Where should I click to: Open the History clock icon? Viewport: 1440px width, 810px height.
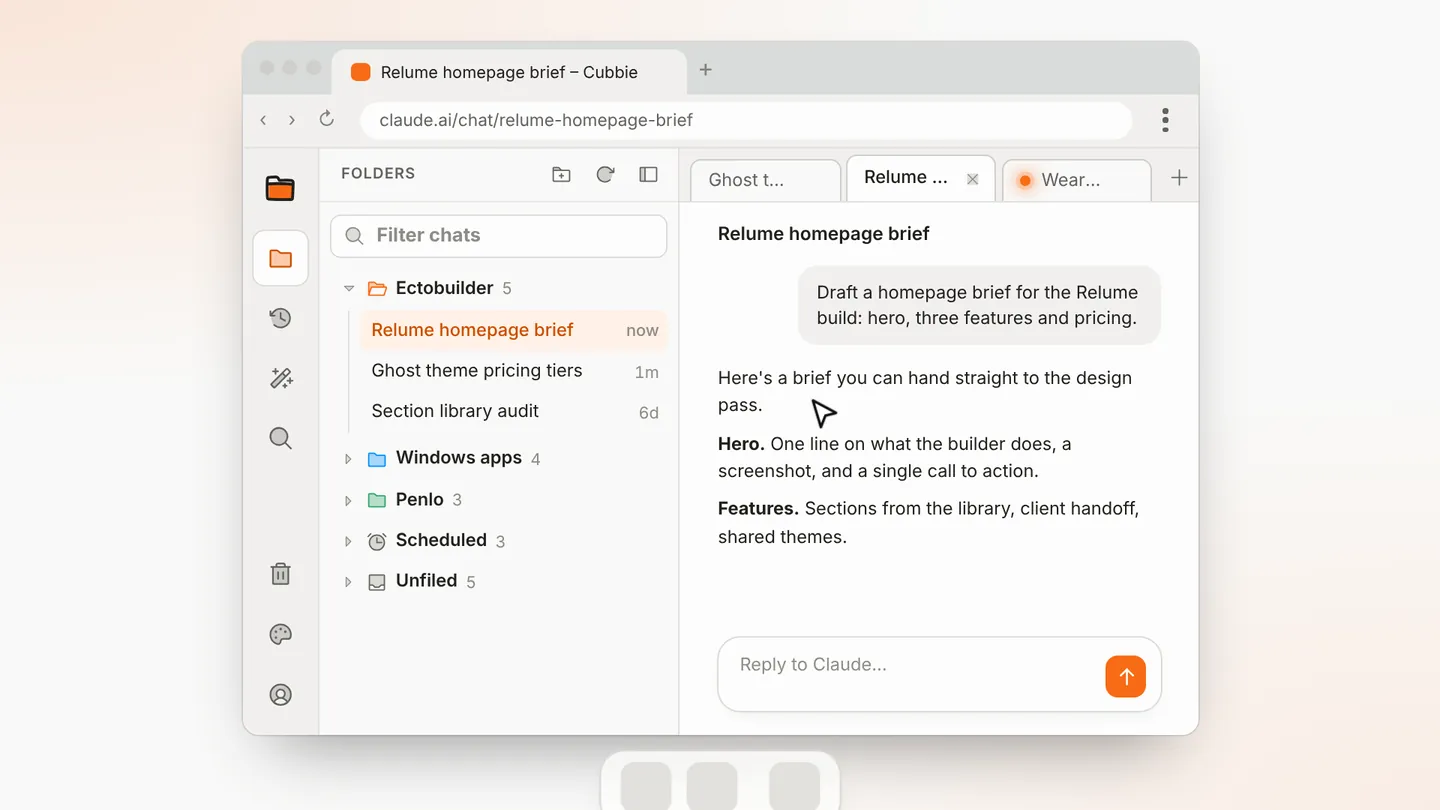pyautogui.click(x=281, y=318)
